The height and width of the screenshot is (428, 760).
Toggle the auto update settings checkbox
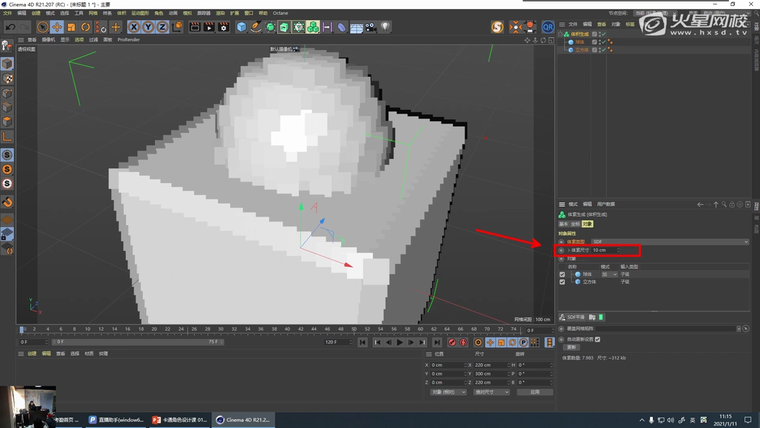[x=598, y=339]
